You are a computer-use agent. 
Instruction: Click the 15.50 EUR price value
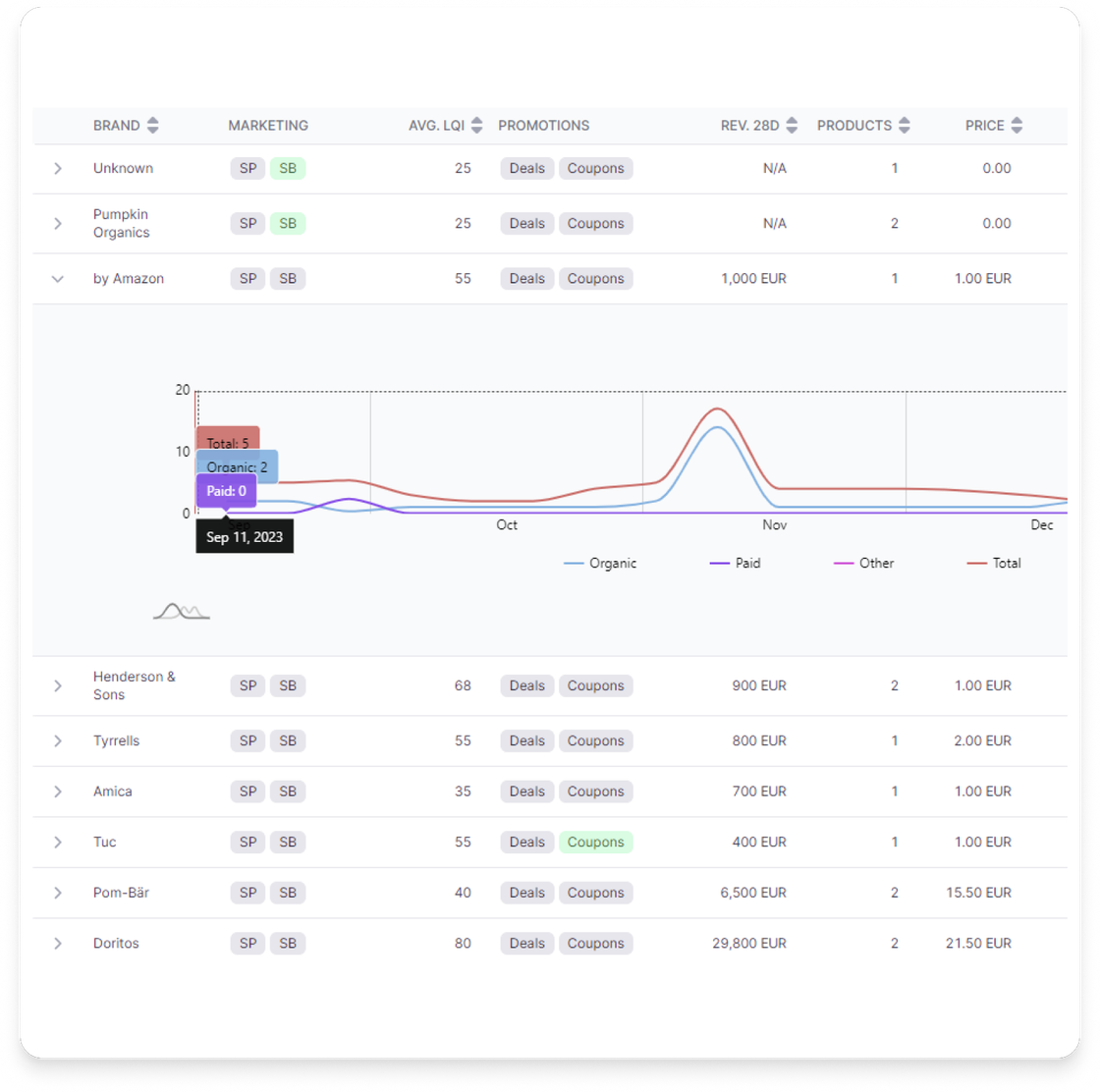pos(978,893)
